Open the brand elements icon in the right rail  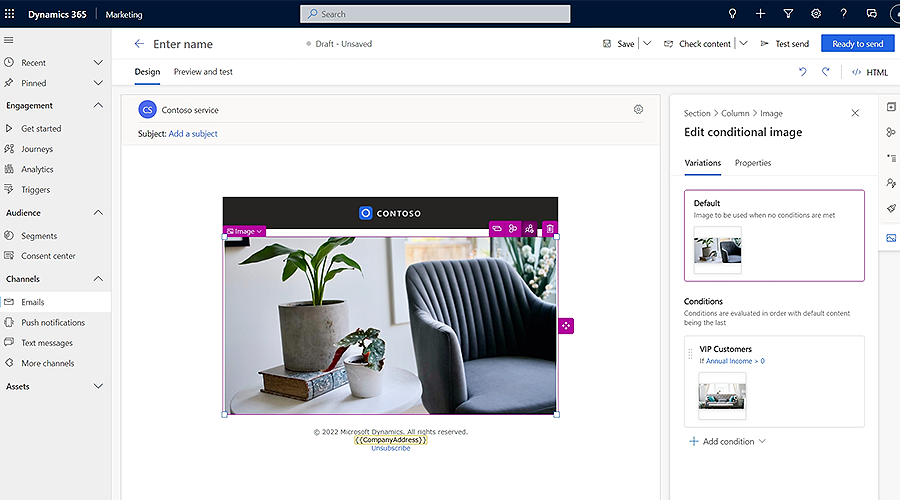[891, 132]
